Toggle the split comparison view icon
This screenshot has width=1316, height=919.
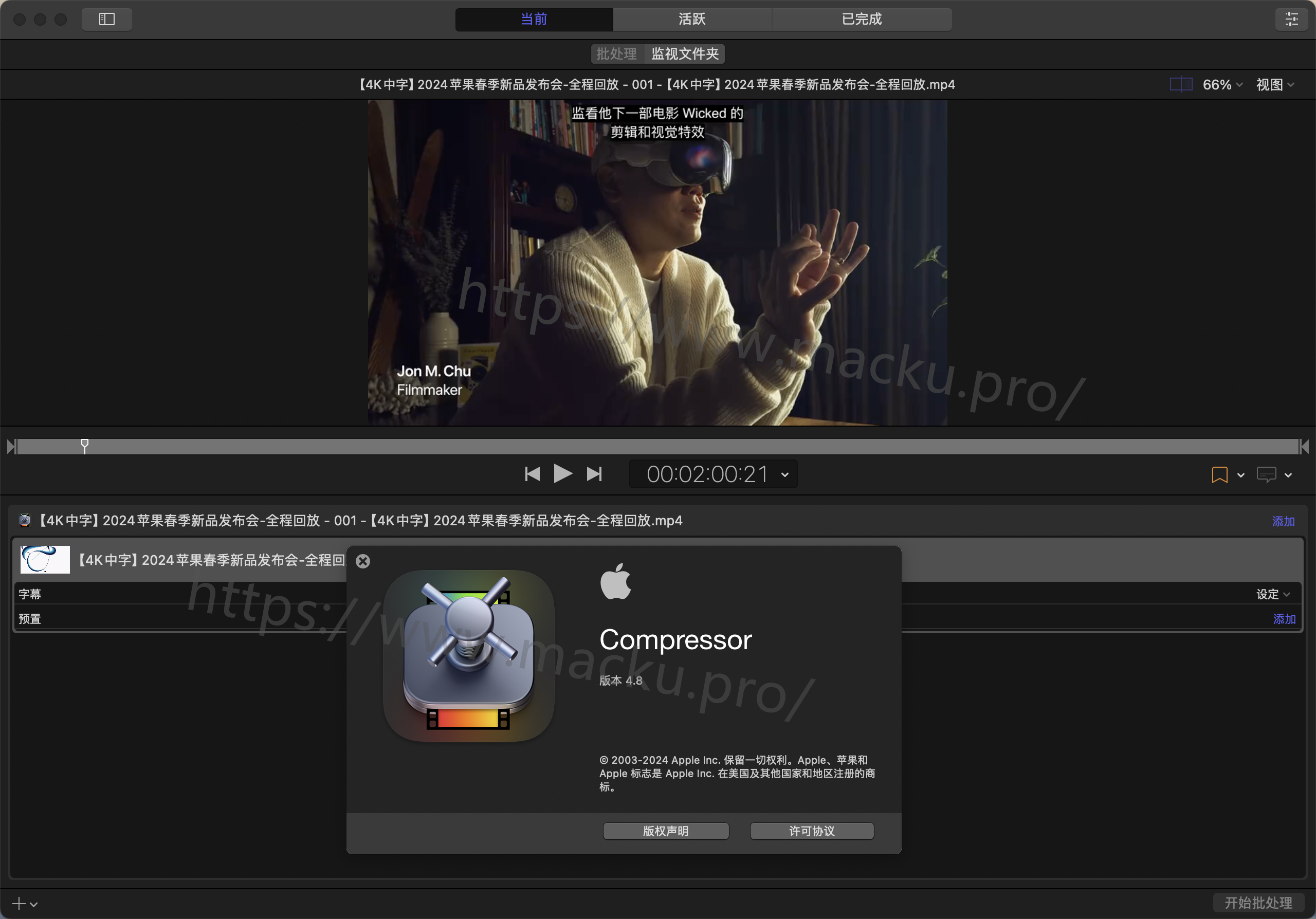[x=1181, y=85]
